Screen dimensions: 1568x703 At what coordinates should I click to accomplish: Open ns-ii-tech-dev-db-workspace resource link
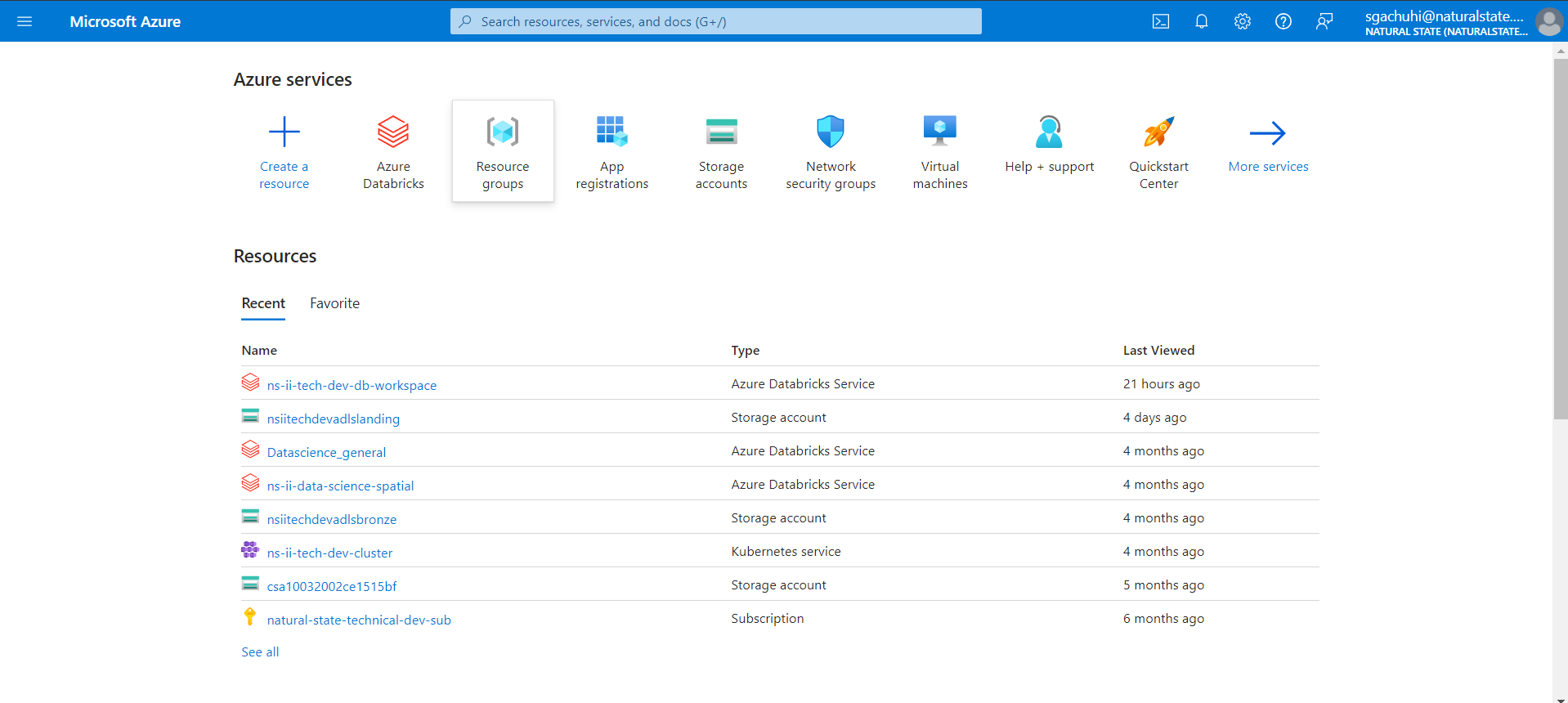pyautogui.click(x=352, y=385)
